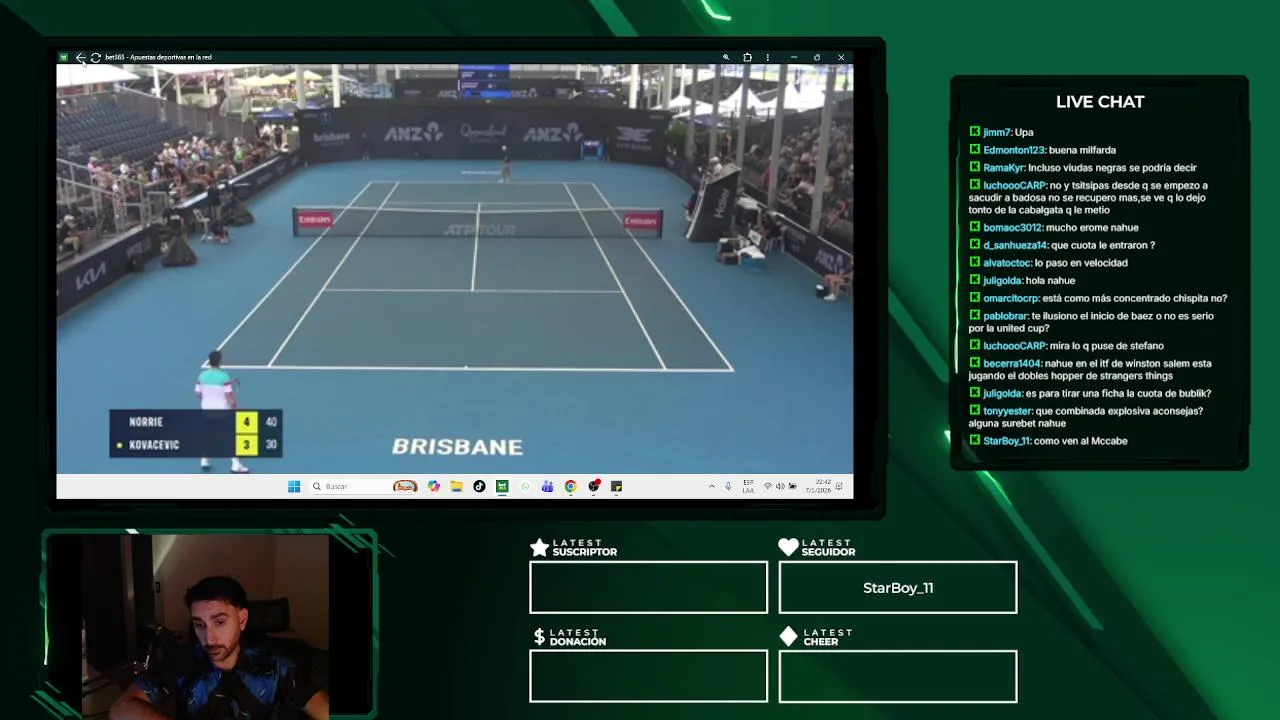Viewport: 1280px width, 720px height.
Task: Click the Latest Suscriptor star icon
Action: pyautogui.click(x=539, y=547)
